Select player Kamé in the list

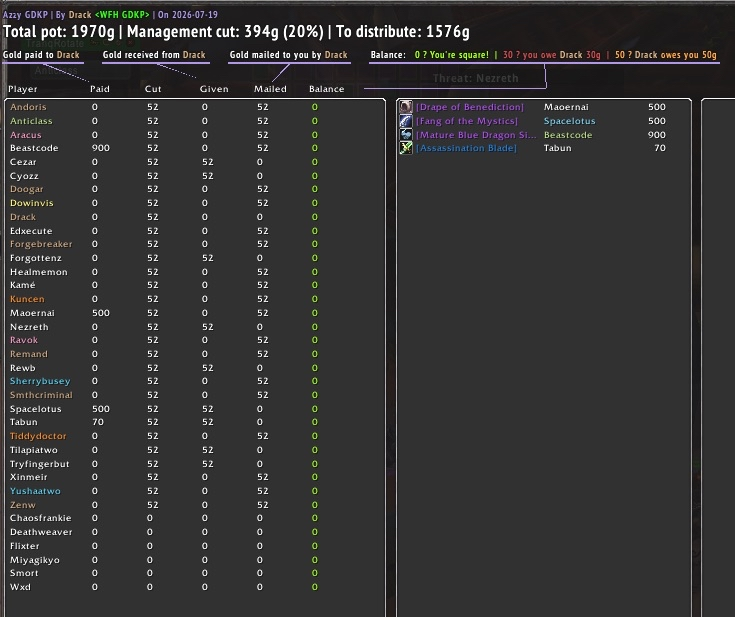(x=22, y=285)
